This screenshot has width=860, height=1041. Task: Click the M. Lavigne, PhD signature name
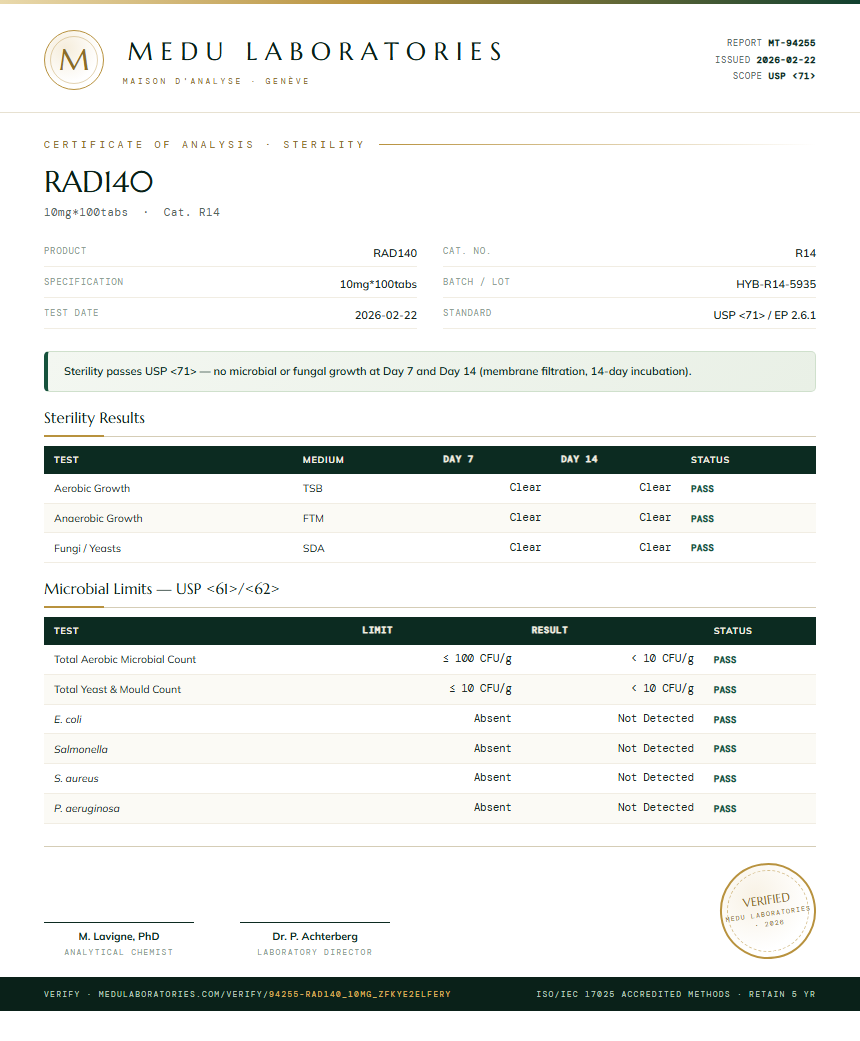click(119, 937)
